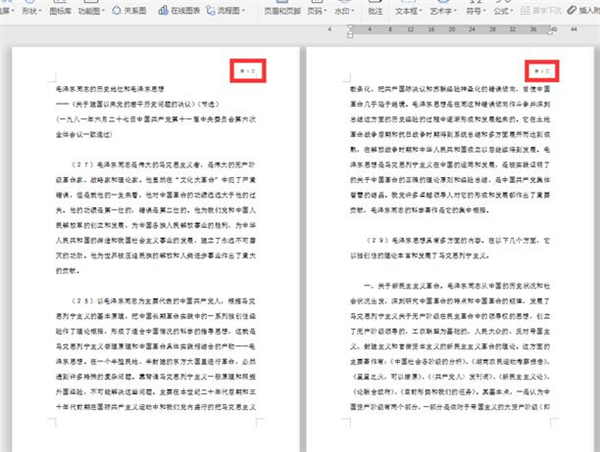The width and height of the screenshot is (600, 452).
Task: Click the paragraph starting (27)
Action: pos(156,218)
